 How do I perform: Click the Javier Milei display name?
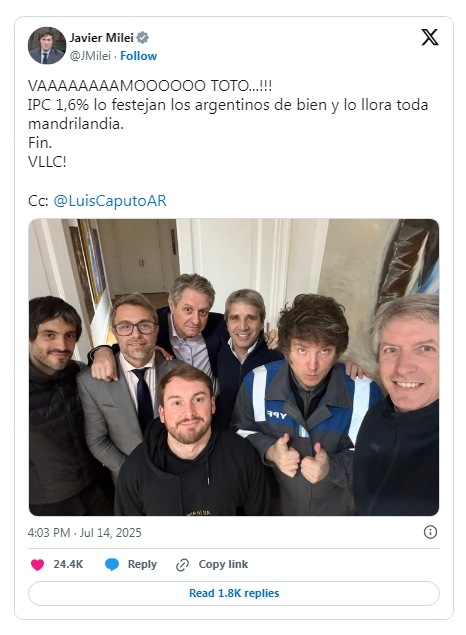click(x=101, y=38)
